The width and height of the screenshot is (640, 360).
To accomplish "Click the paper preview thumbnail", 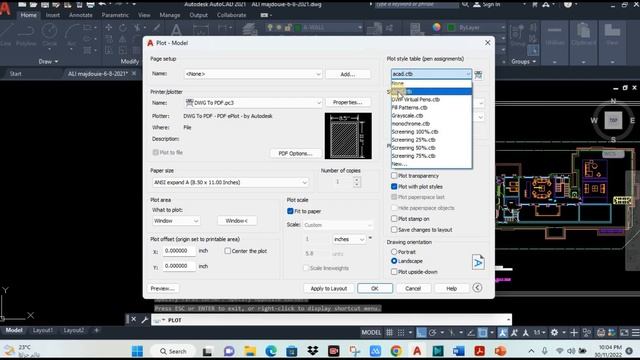I will click(x=348, y=136).
